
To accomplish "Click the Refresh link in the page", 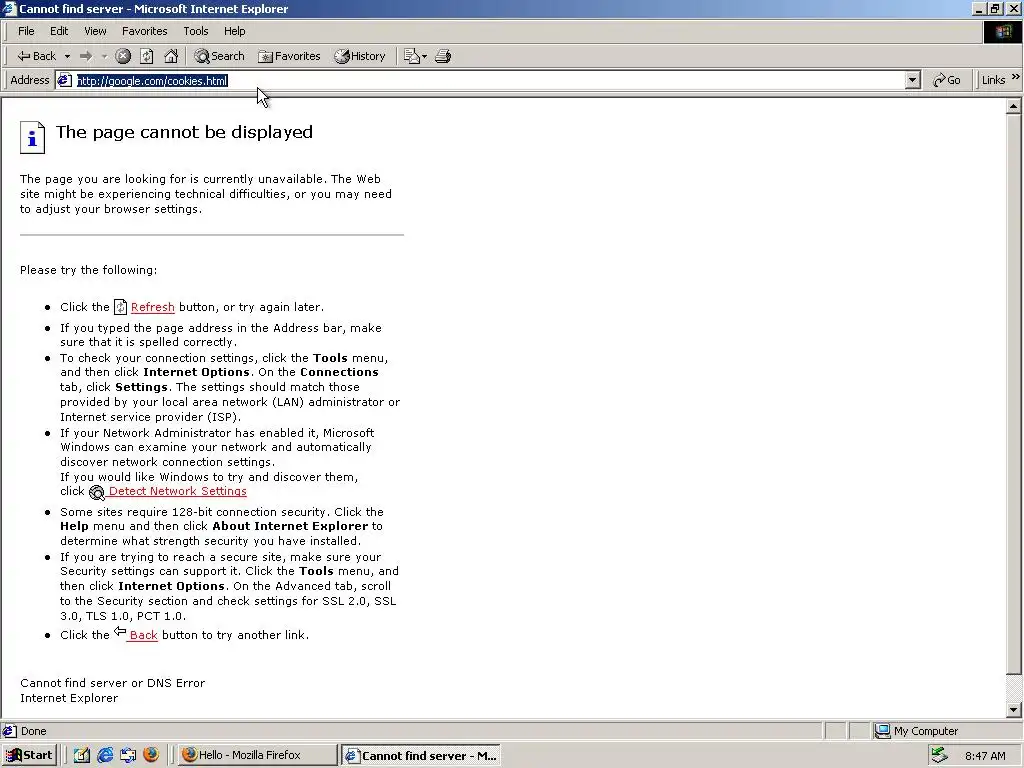I will (152, 307).
